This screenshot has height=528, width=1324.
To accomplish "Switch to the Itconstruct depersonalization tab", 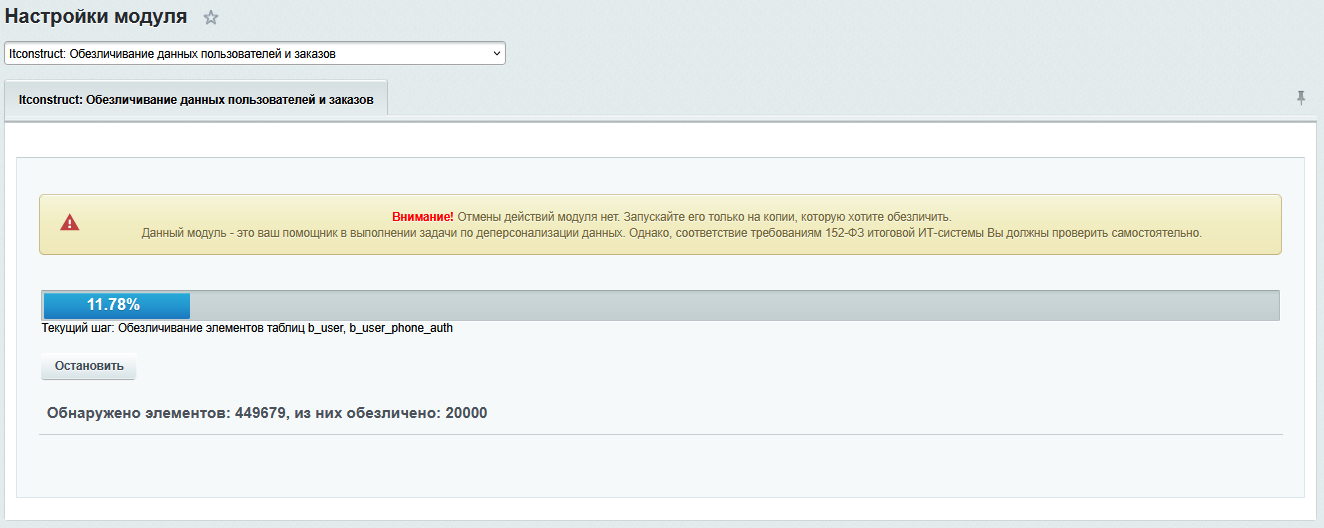I will pyautogui.click(x=196, y=100).
